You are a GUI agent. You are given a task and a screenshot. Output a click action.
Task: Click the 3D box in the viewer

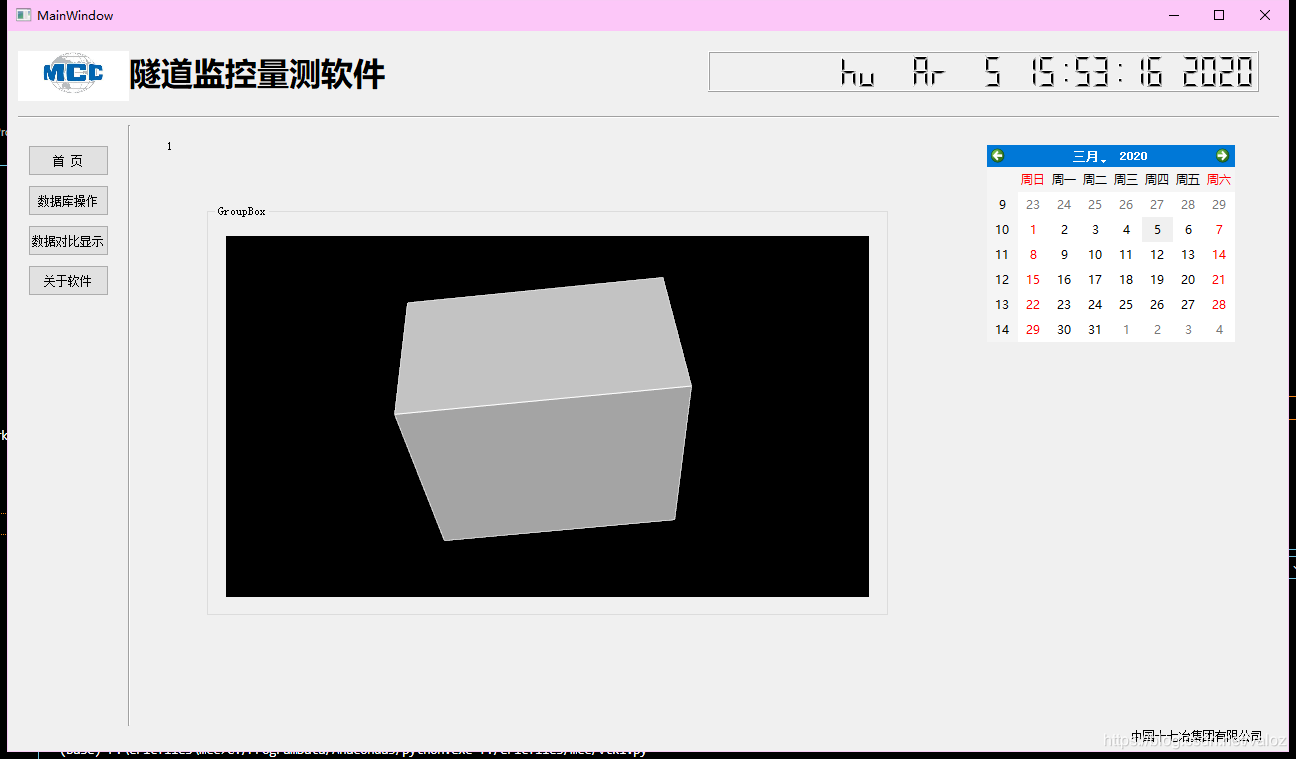[x=543, y=409]
